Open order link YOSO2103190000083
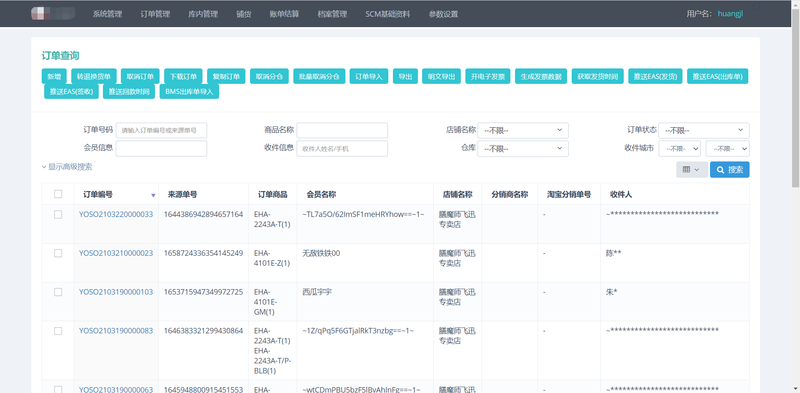 (x=116, y=331)
